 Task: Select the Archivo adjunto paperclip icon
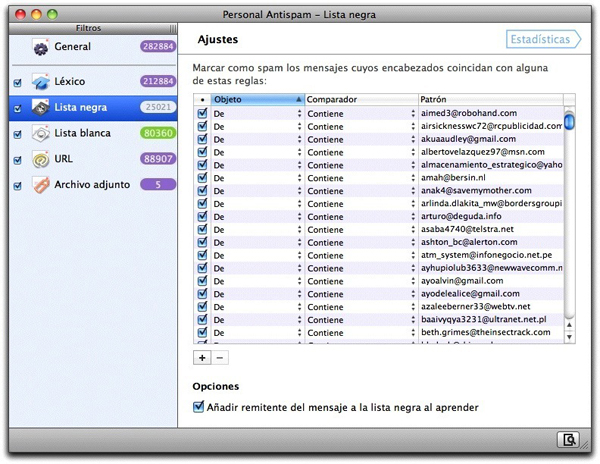(x=41, y=185)
